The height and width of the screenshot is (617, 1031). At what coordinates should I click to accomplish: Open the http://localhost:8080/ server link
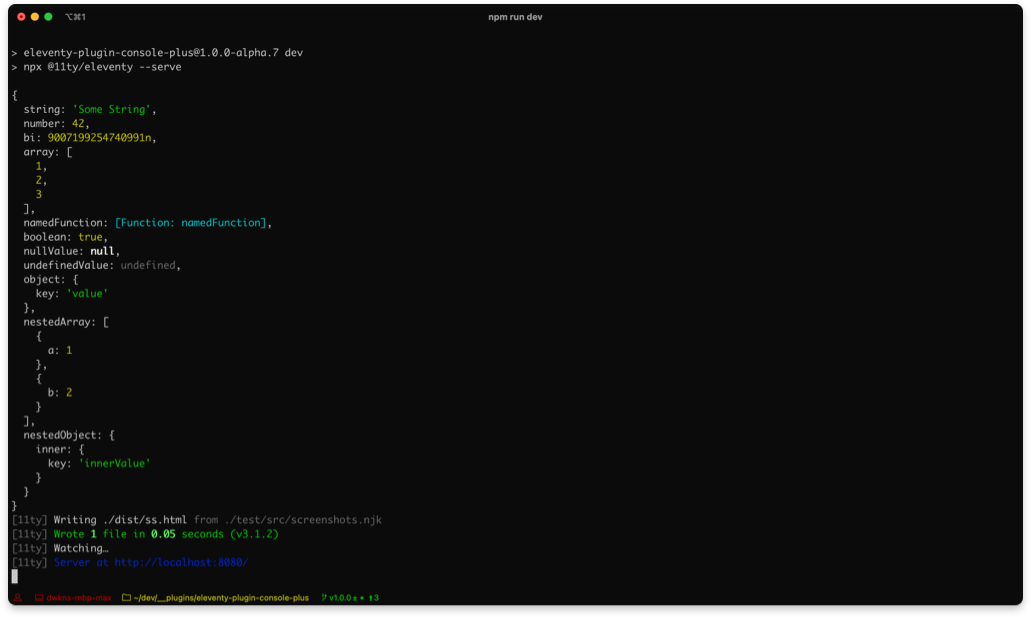181,562
